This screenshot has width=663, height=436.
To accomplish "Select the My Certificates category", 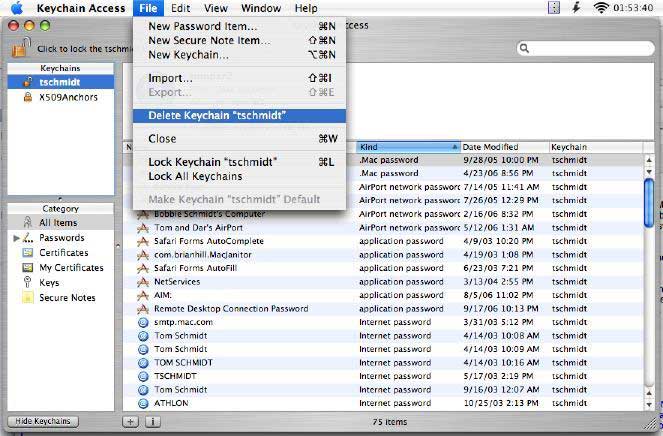I will [x=70, y=268].
